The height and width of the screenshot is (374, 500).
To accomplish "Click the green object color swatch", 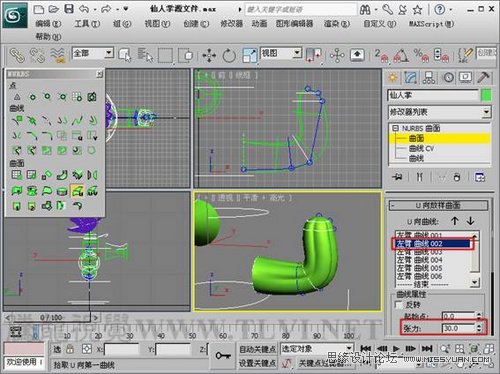I will click(486, 95).
